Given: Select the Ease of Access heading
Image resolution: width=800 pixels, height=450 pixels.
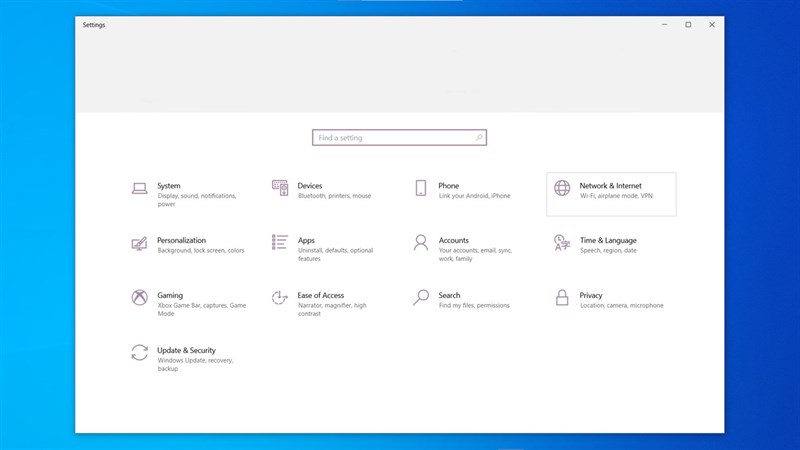Looking at the screenshot, I should pos(320,295).
